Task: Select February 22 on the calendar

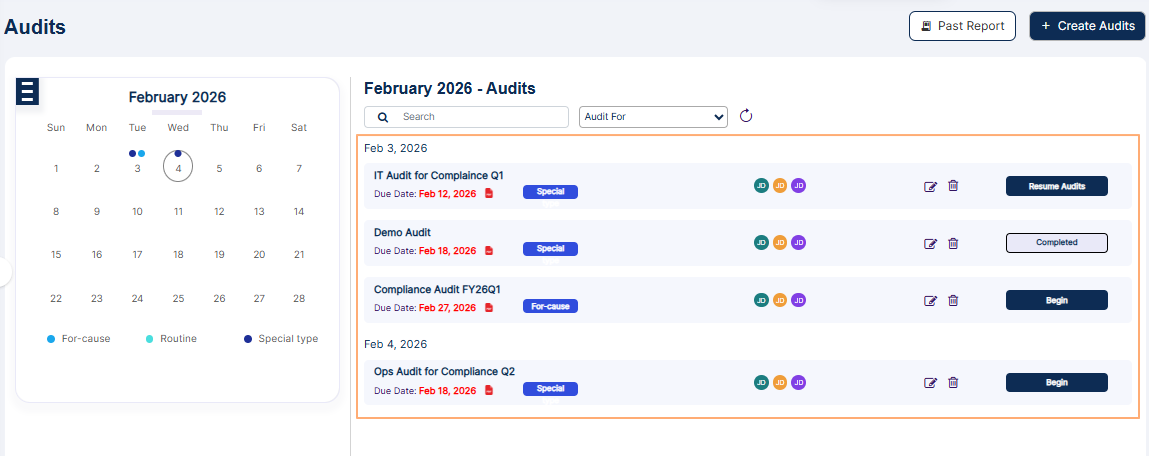Action: click(x=56, y=298)
